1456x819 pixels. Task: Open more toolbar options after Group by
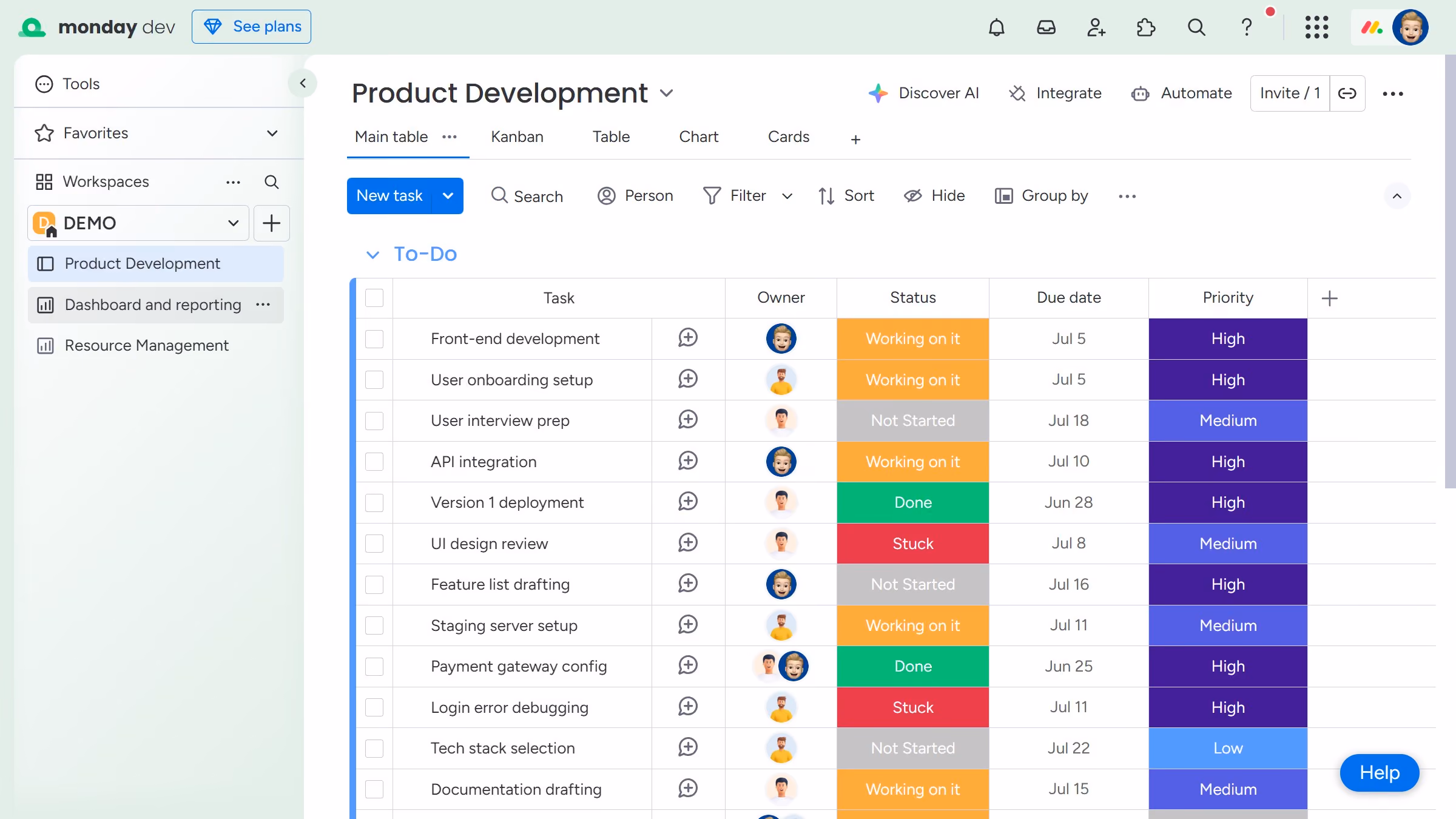[1127, 196]
